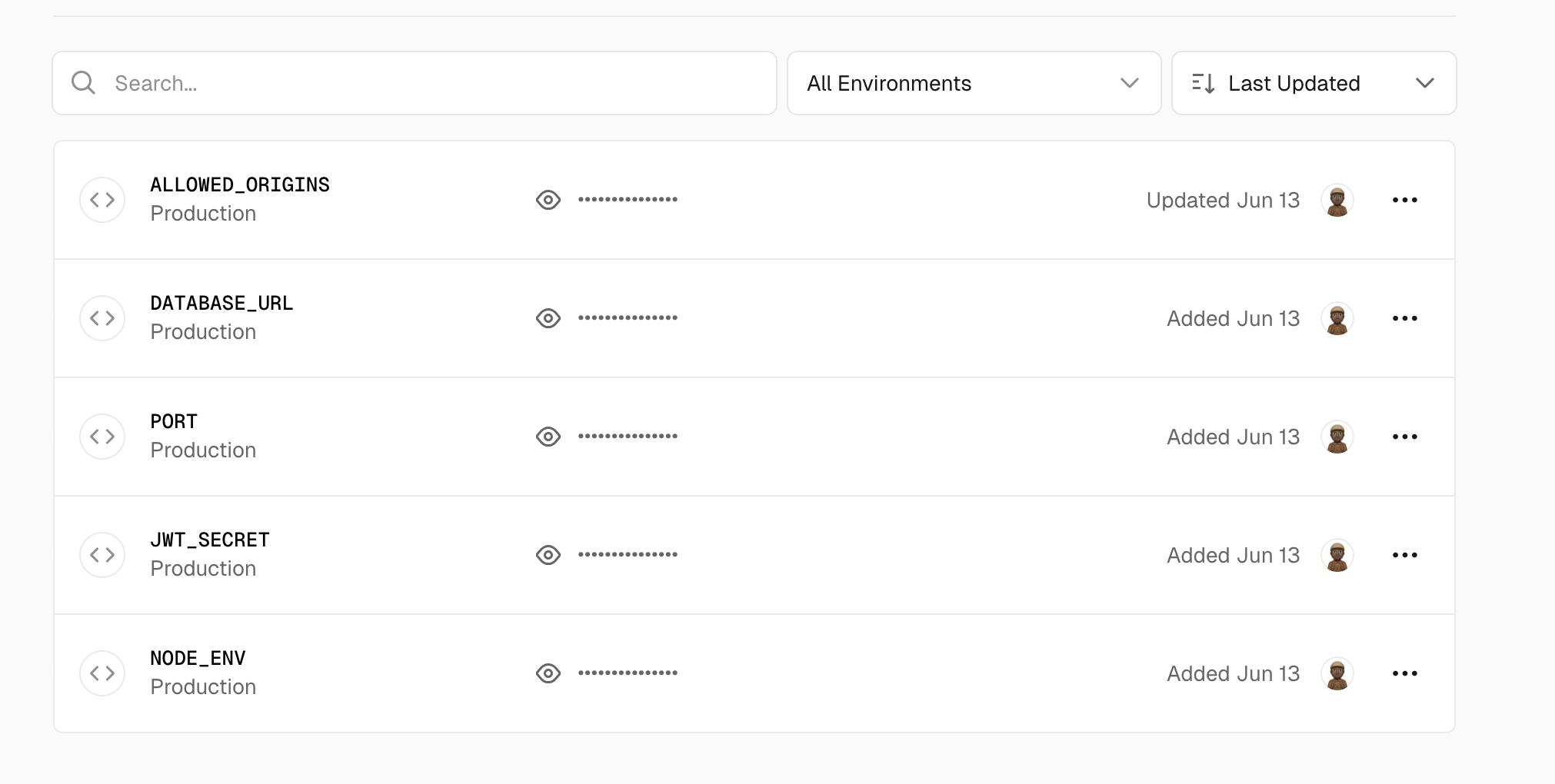Click the code icon for DATABASE_URL

pos(102,318)
